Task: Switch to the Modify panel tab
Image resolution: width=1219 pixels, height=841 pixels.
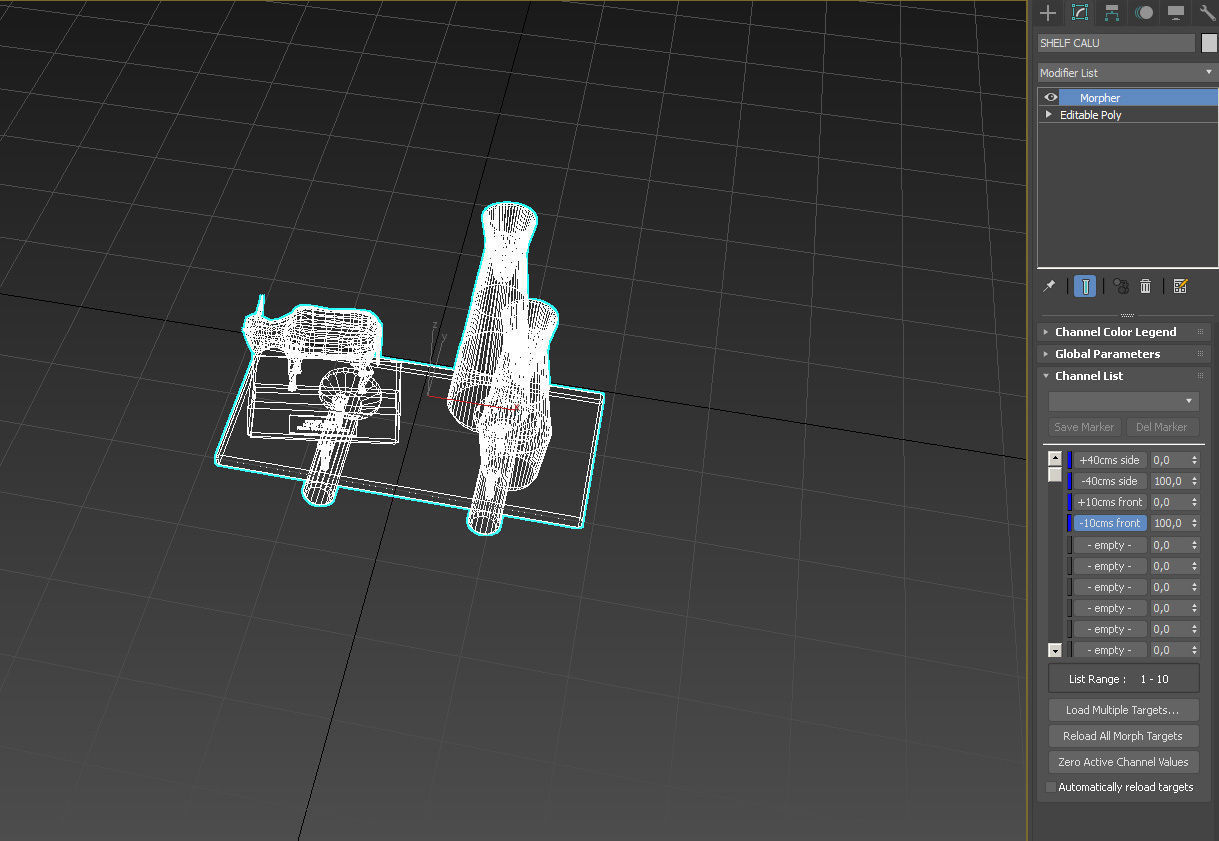Action: [1080, 13]
